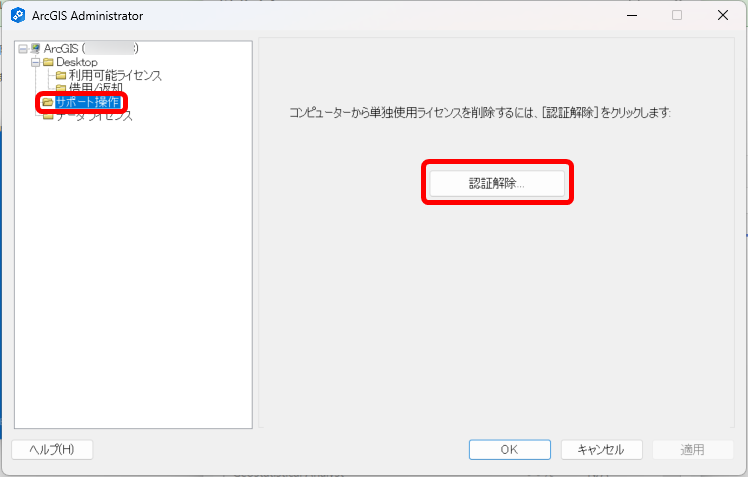The height and width of the screenshot is (477, 748).
Task: Click the データ ライセンス folder icon
Action: click(x=48, y=116)
